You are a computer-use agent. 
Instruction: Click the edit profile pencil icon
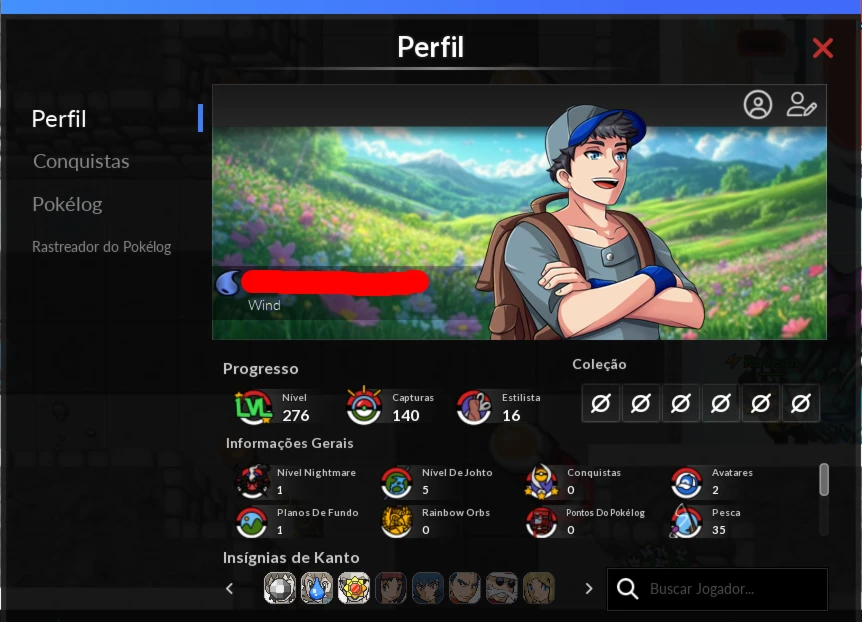[x=801, y=104]
